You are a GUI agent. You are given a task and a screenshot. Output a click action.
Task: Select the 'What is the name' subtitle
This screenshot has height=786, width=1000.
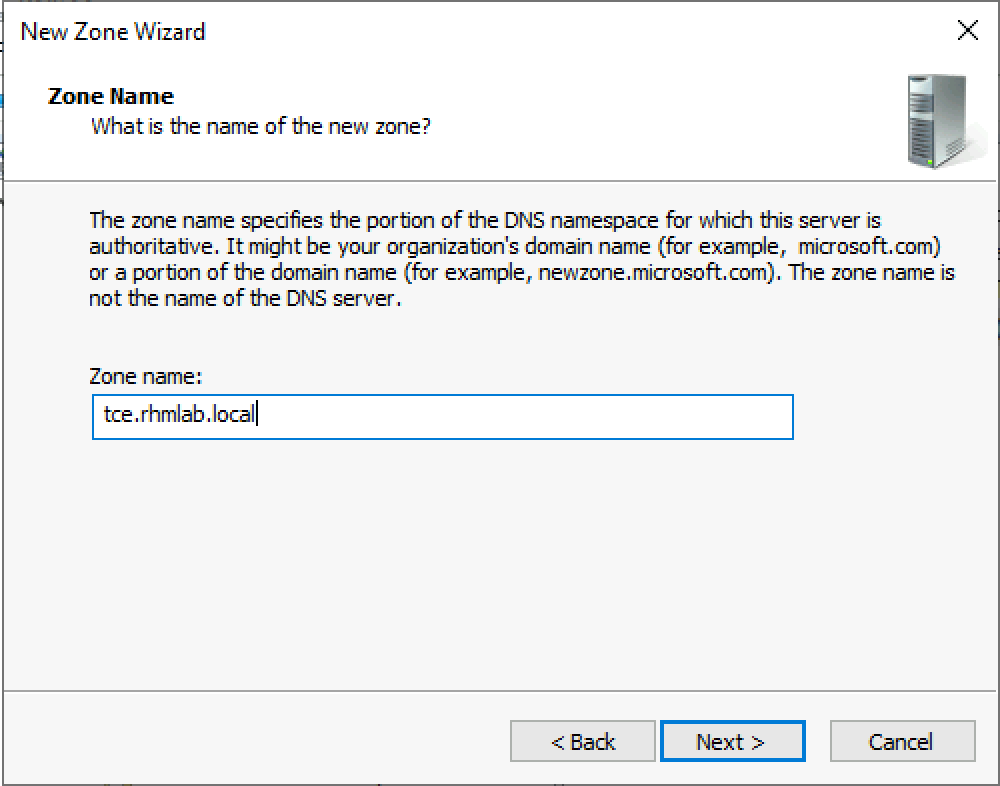click(x=260, y=126)
